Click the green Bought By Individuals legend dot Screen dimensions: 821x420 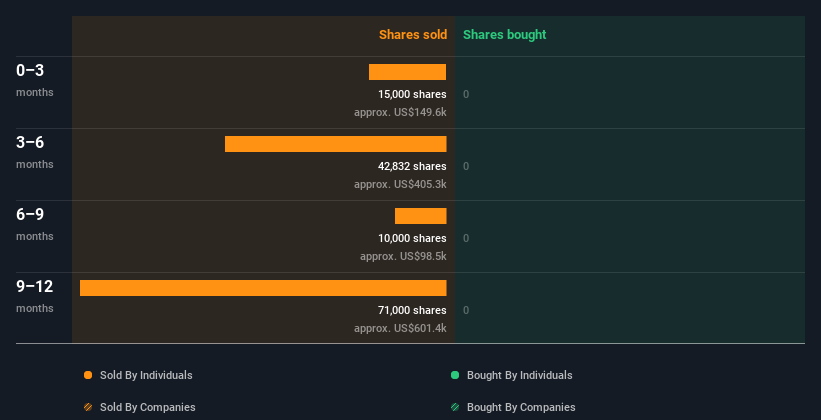(x=455, y=375)
